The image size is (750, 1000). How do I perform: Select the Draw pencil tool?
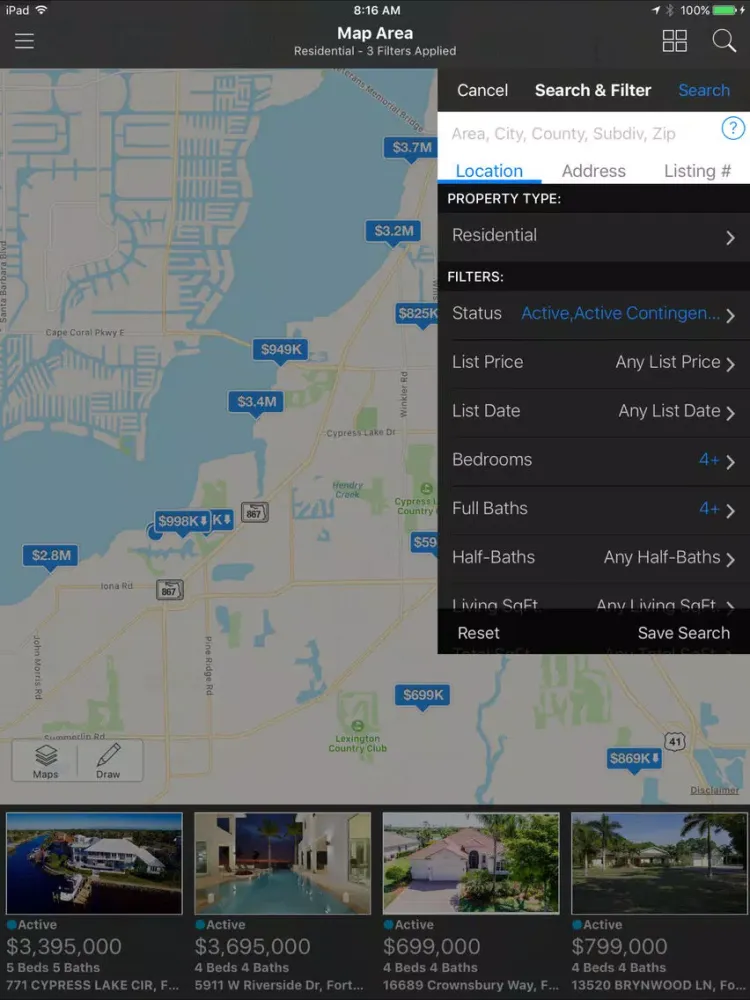[x=108, y=761]
